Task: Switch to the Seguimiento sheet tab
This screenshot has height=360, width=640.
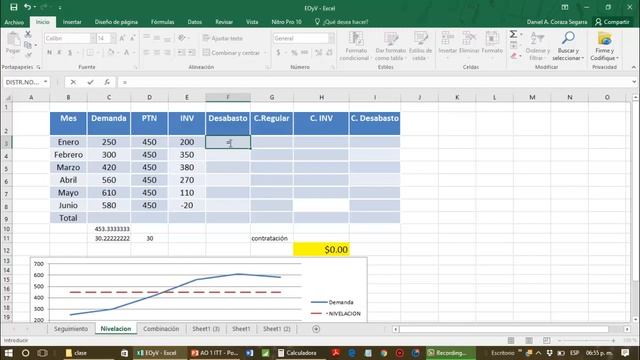Action: pos(71,329)
